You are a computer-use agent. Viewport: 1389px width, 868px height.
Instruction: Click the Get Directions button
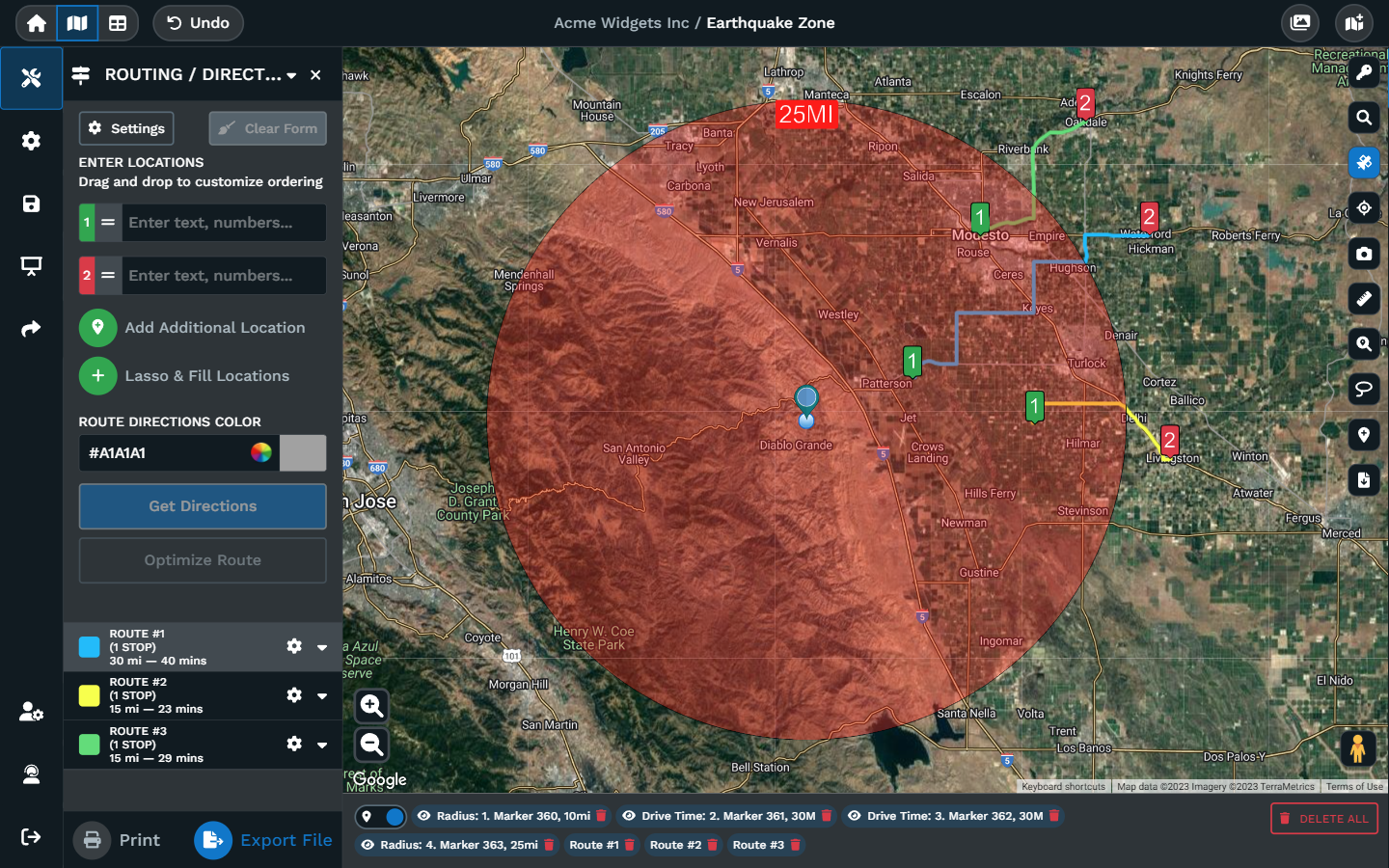(x=203, y=506)
